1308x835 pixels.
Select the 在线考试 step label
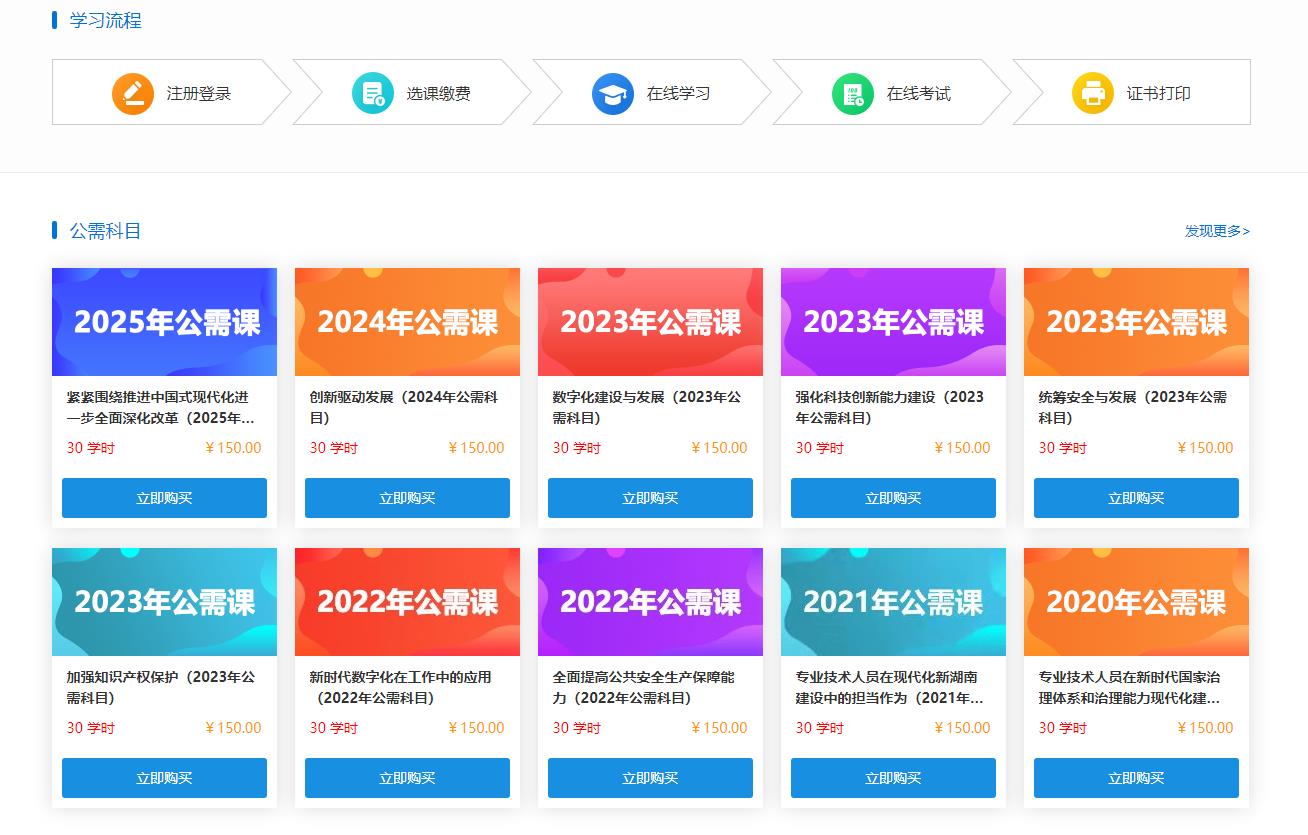pyautogui.click(x=918, y=94)
